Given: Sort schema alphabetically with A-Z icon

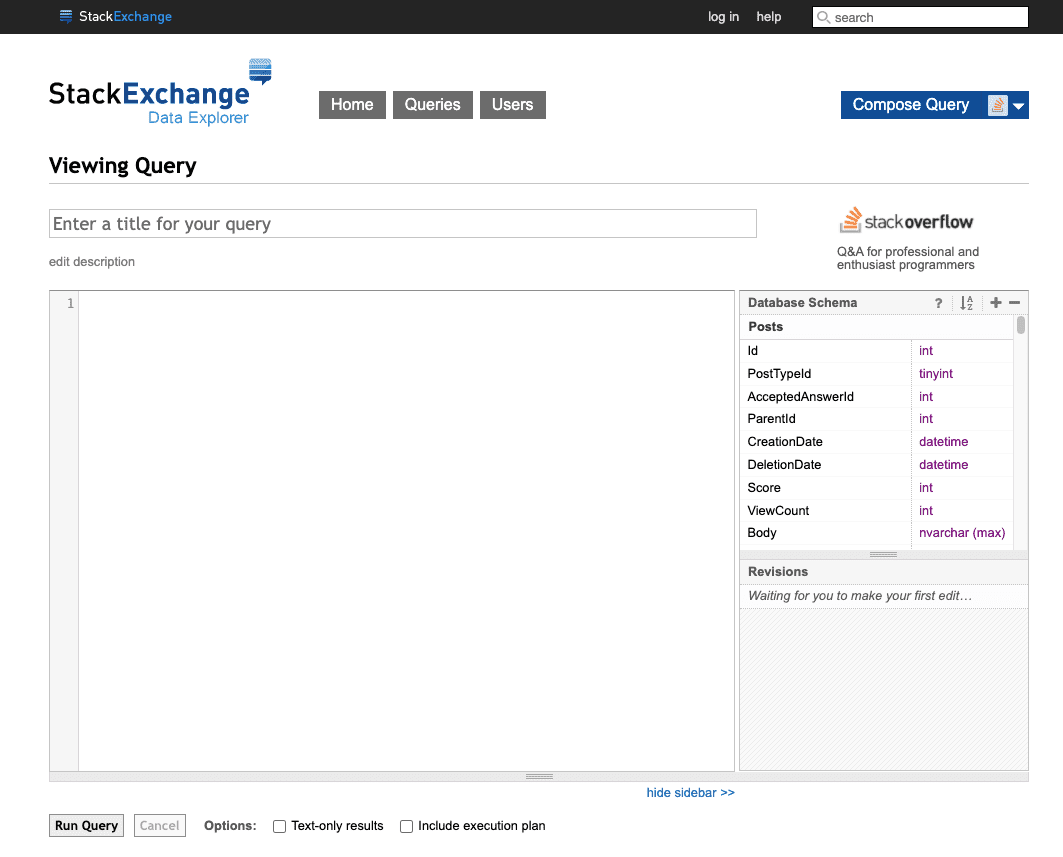Looking at the screenshot, I should [967, 303].
